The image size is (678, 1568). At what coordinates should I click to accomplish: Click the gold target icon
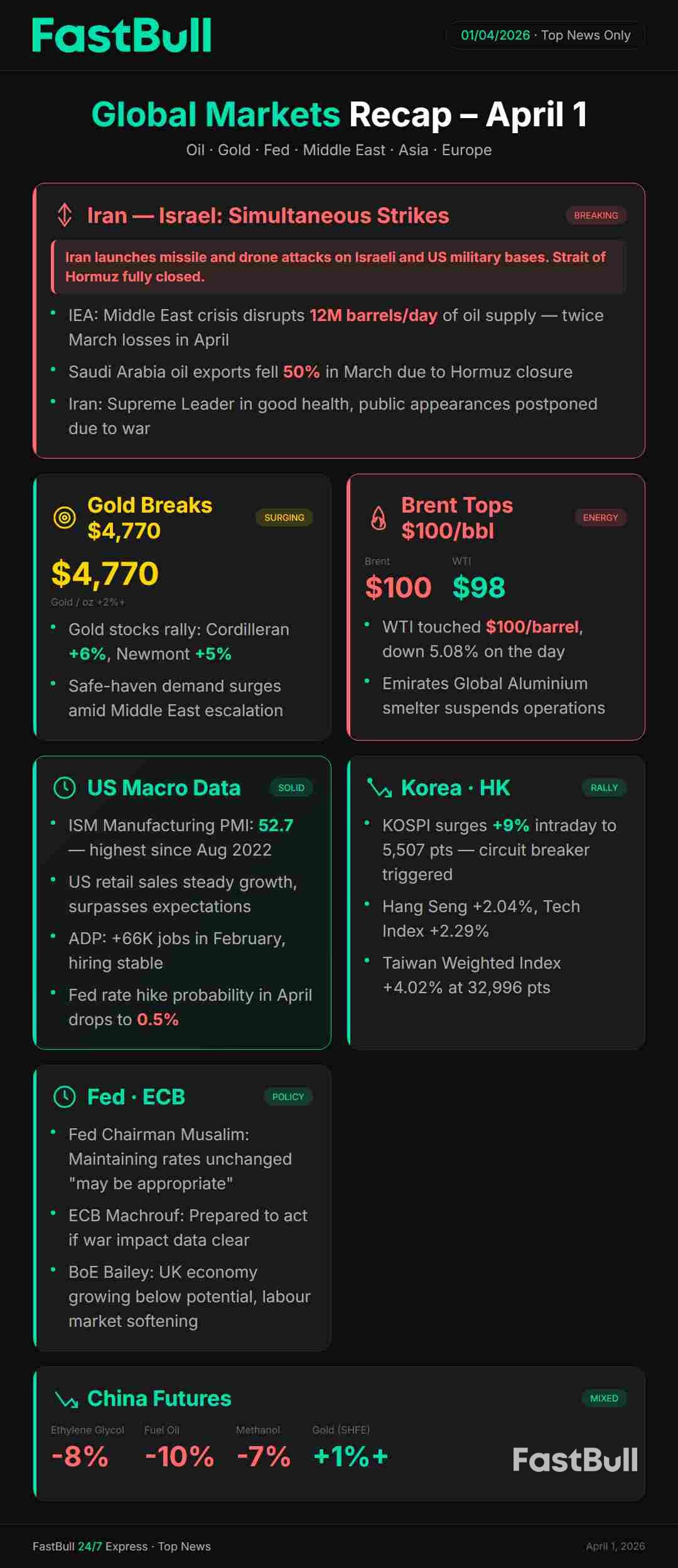pos(64,518)
